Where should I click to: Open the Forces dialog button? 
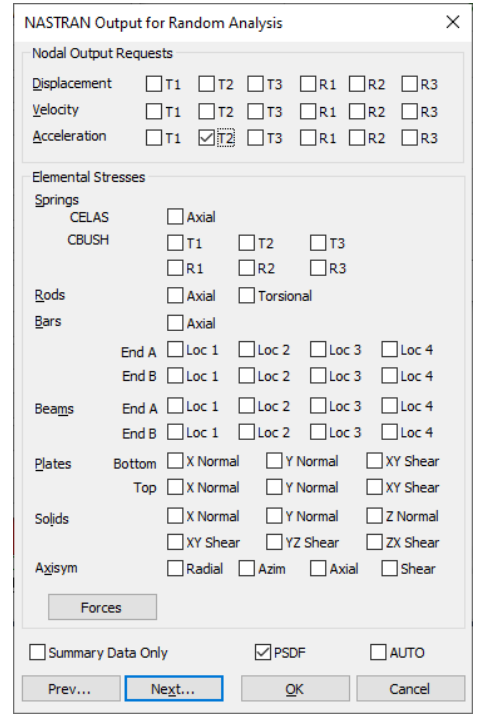pos(102,607)
